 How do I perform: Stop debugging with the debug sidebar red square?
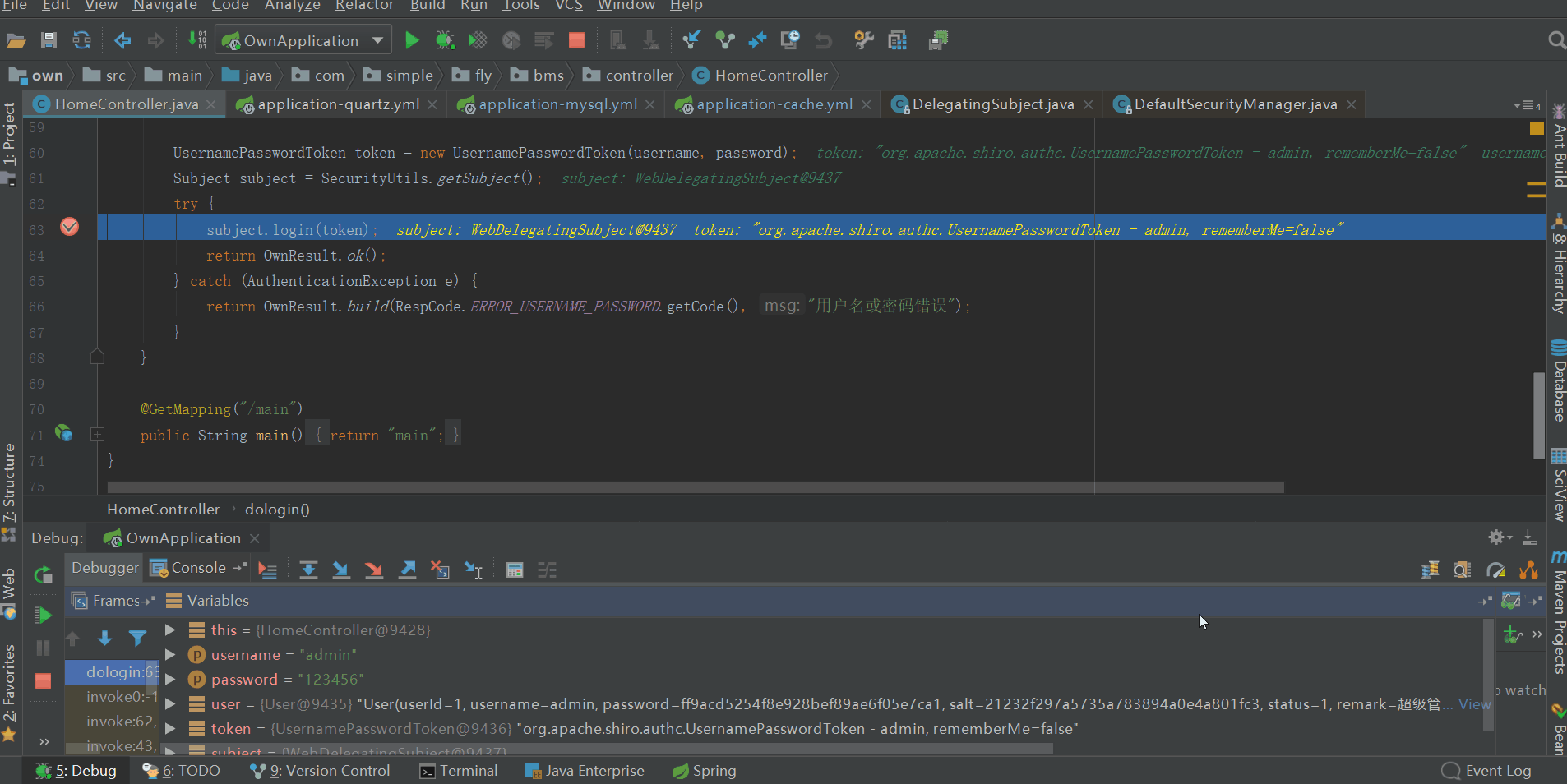click(x=44, y=680)
